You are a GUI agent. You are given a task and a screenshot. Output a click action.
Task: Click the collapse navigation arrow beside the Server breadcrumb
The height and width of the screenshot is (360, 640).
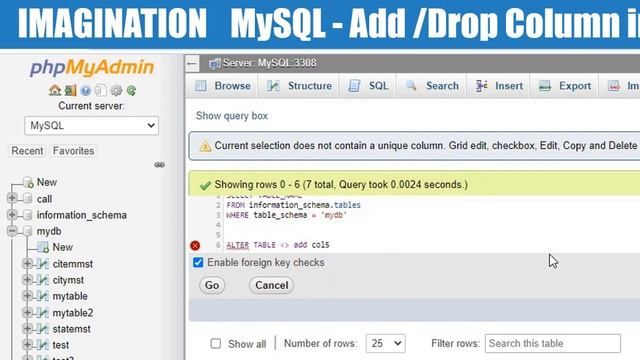pyautogui.click(x=192, y=64)
